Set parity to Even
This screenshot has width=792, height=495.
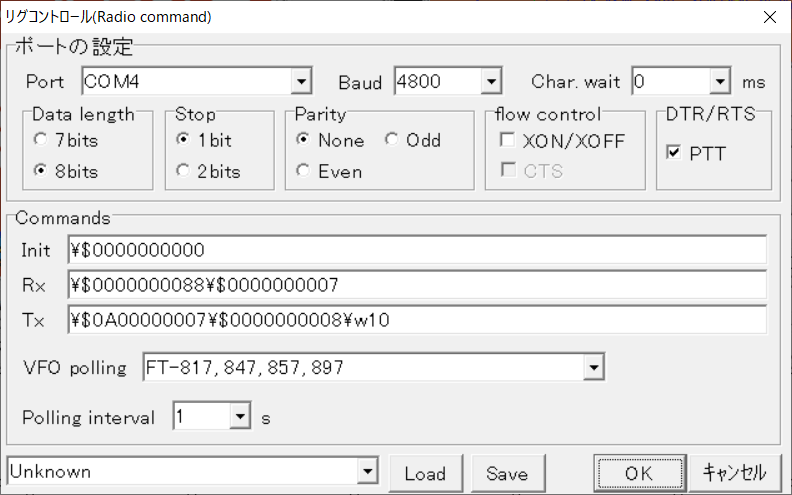click(x=303, y=171)
